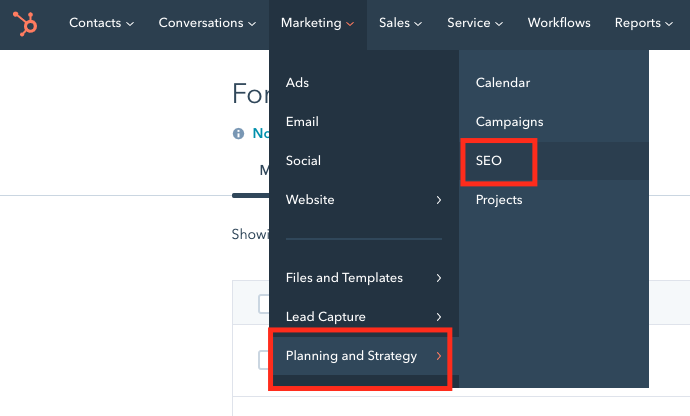The image size is (690, 416).
Task: Tick the first row checkbox
Action: pos(264,360)
